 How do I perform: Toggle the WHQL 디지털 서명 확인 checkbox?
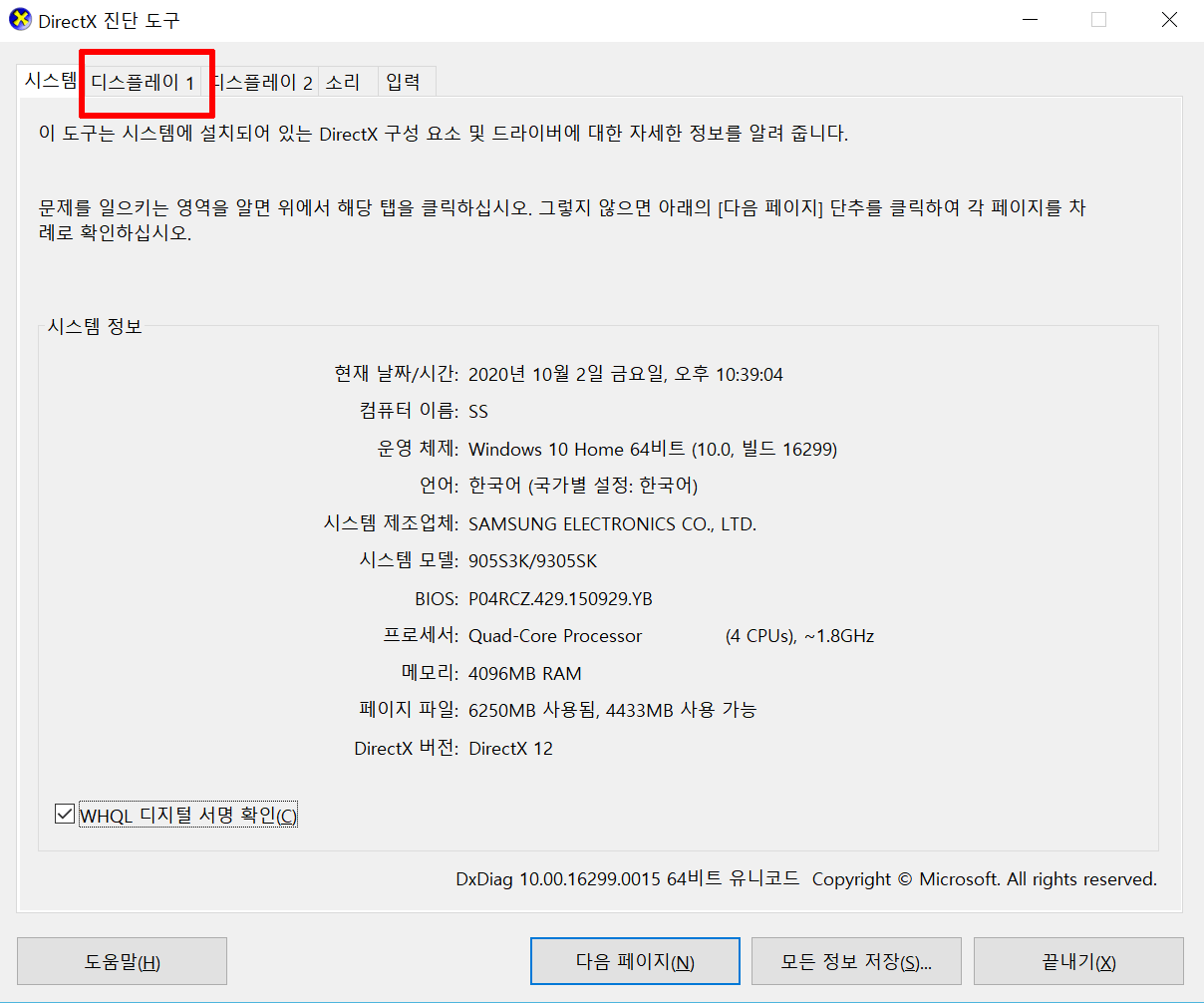click(64, 815)
